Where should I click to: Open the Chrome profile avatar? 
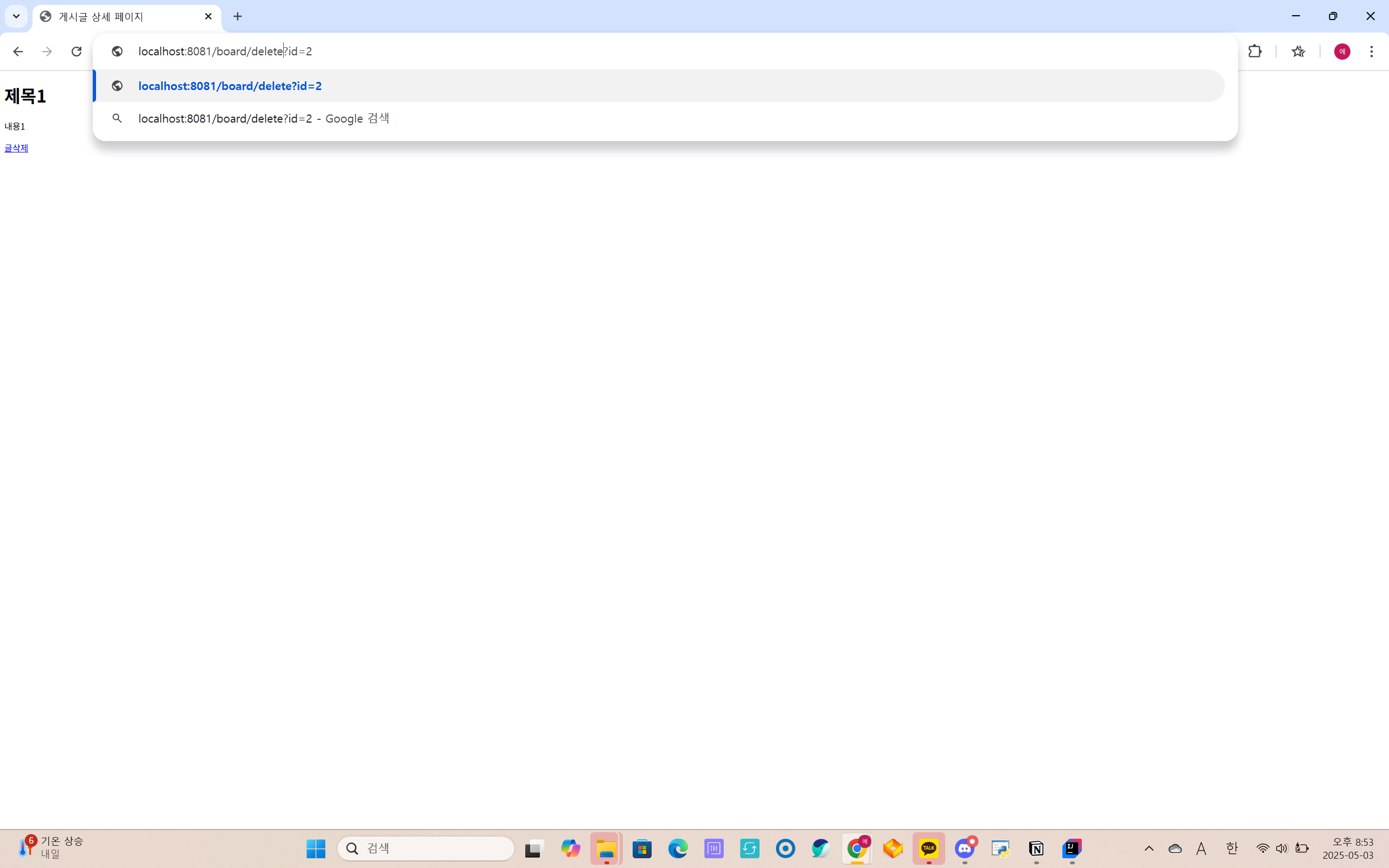click(1341, 52)
